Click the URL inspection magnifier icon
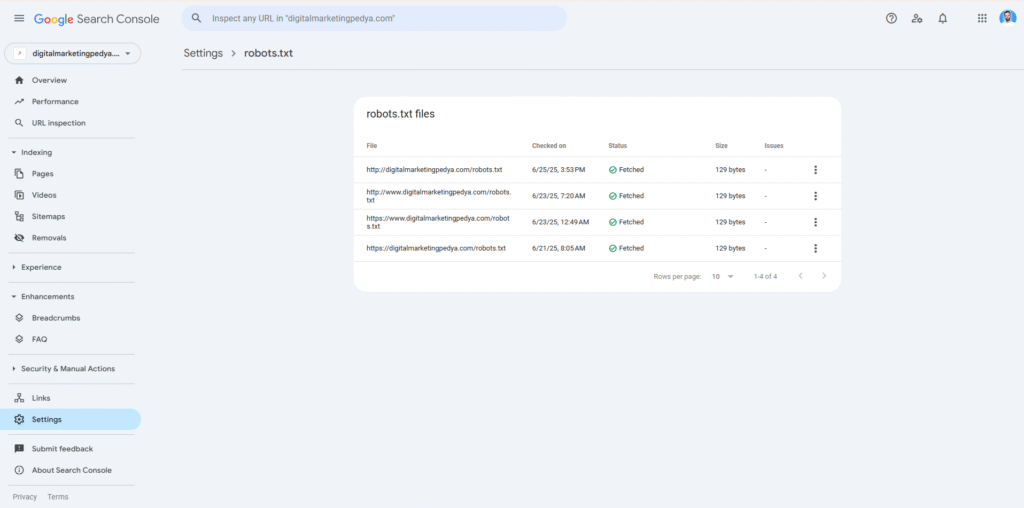Viewport: 1024px width, 508px height. point(19,123)
